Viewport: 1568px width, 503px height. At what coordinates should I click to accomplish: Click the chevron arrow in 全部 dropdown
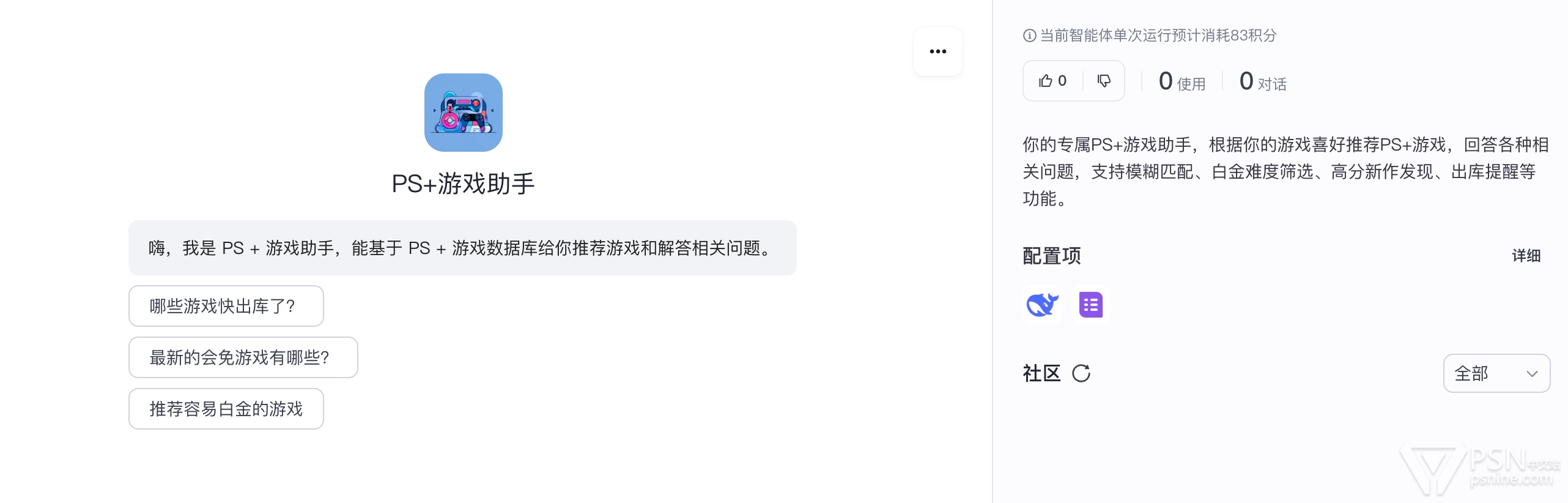coord(1532,374)
